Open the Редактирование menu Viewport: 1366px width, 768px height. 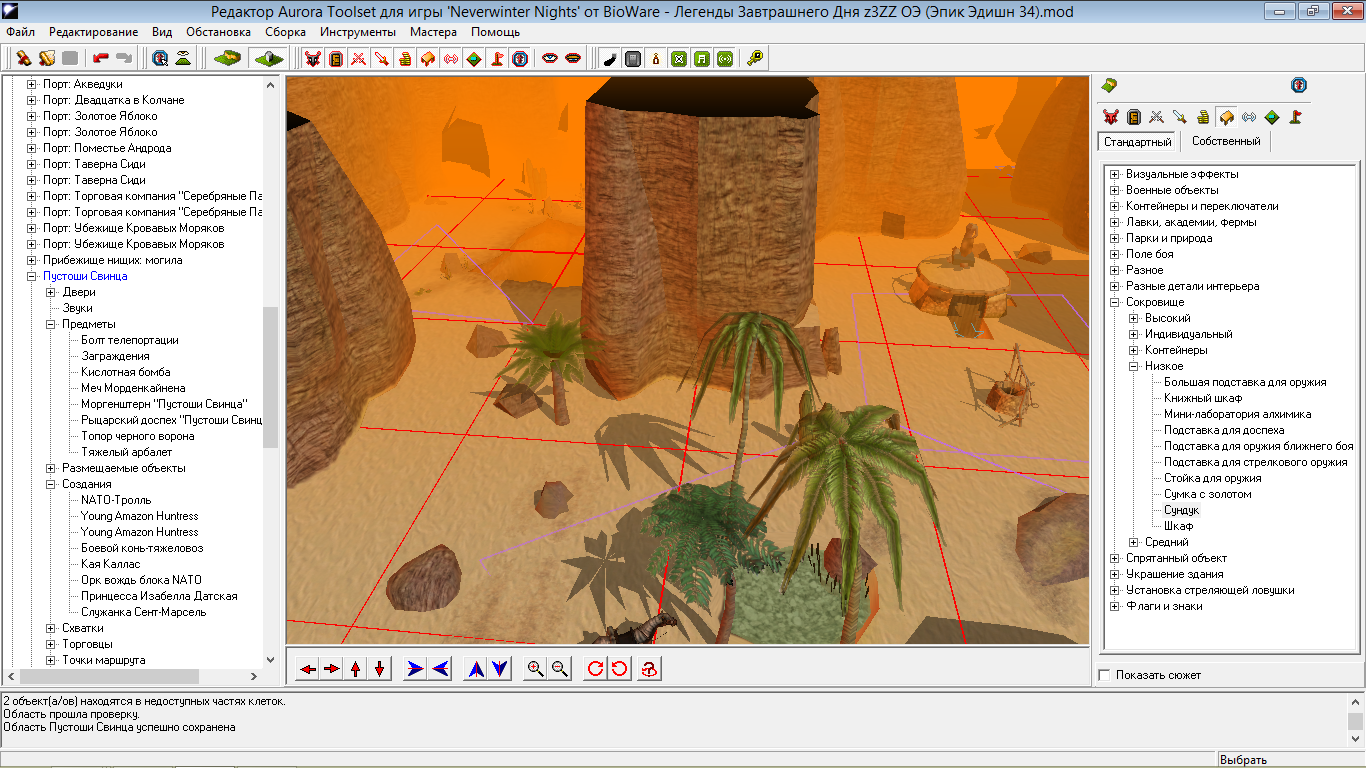94,32
